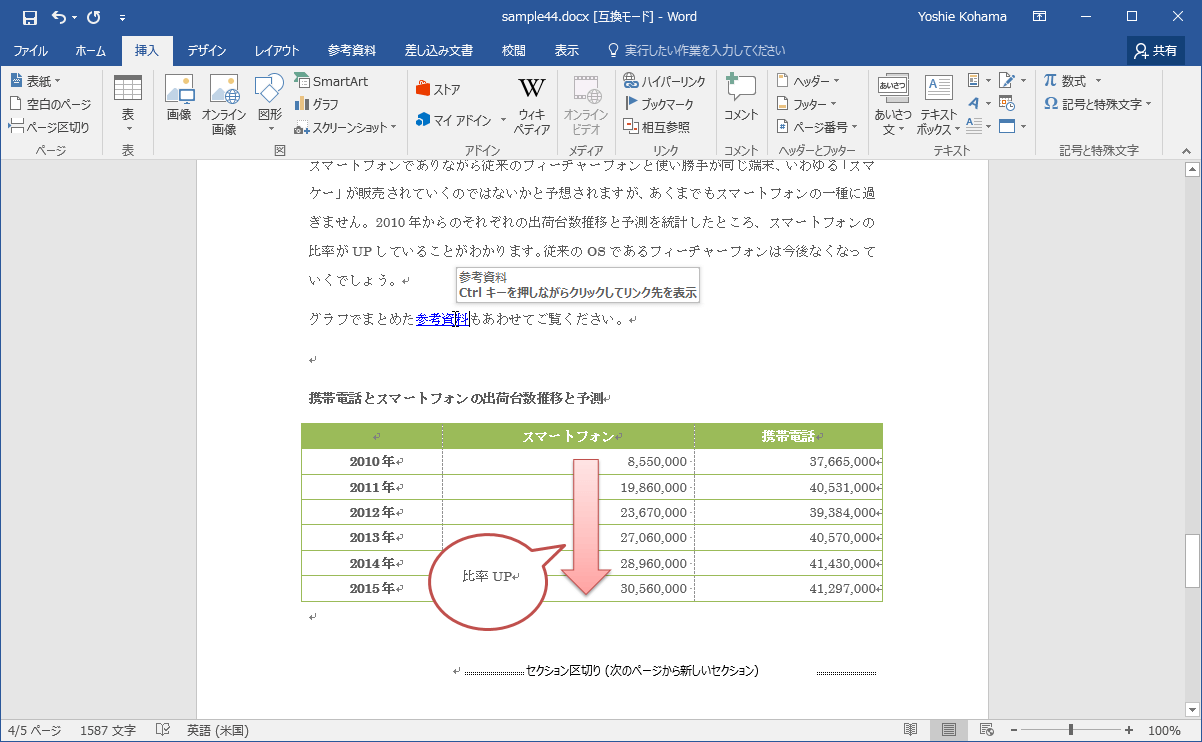Screen dimensions: 1202x742
Task: Insert WordArt with the slanted A icon
Action: 979,104
